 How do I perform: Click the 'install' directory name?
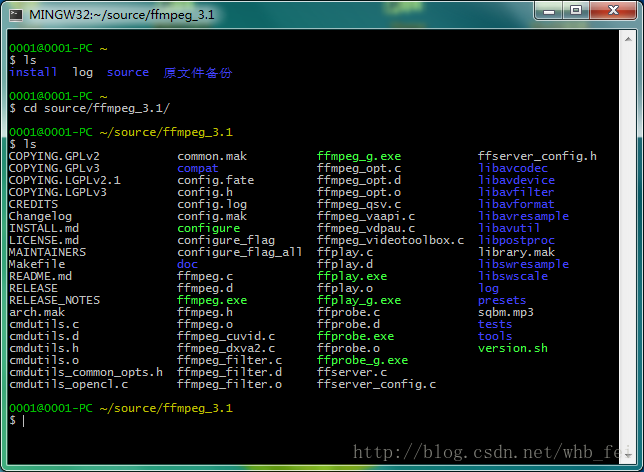pyautogui.click(x=33, y=72)
